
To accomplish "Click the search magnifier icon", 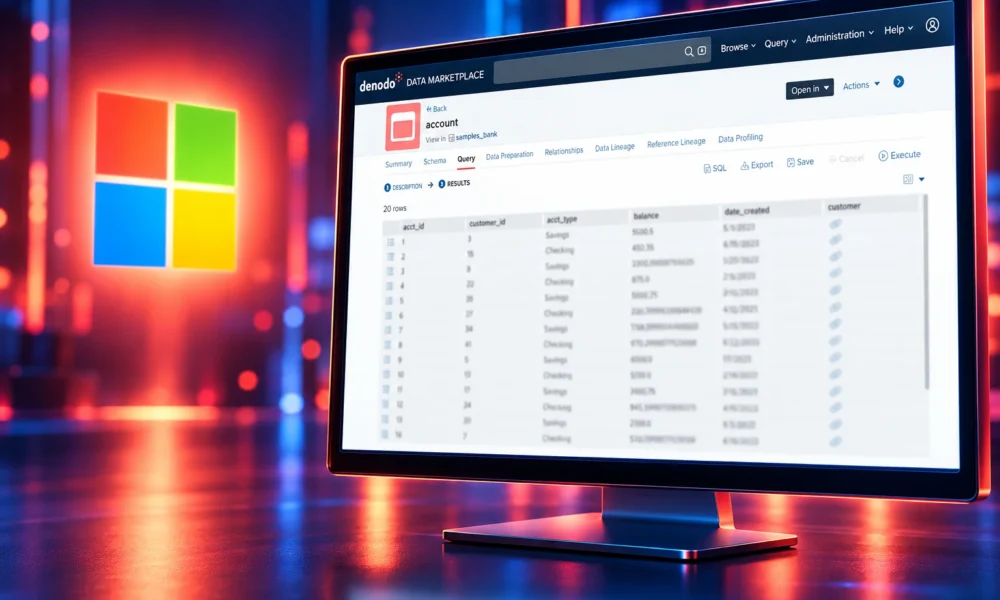I will coord(689,52).
